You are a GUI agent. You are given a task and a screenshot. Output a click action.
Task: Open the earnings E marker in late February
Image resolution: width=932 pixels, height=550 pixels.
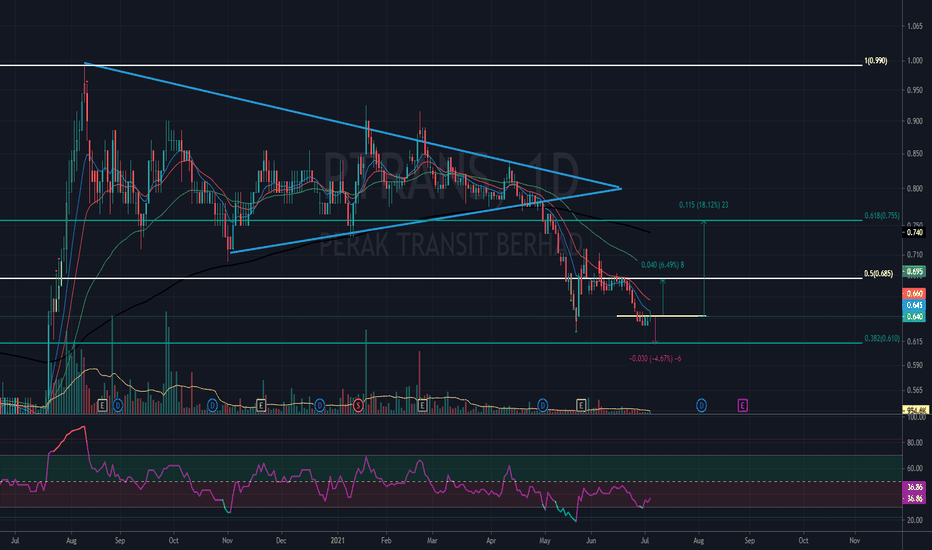[422, 406]
